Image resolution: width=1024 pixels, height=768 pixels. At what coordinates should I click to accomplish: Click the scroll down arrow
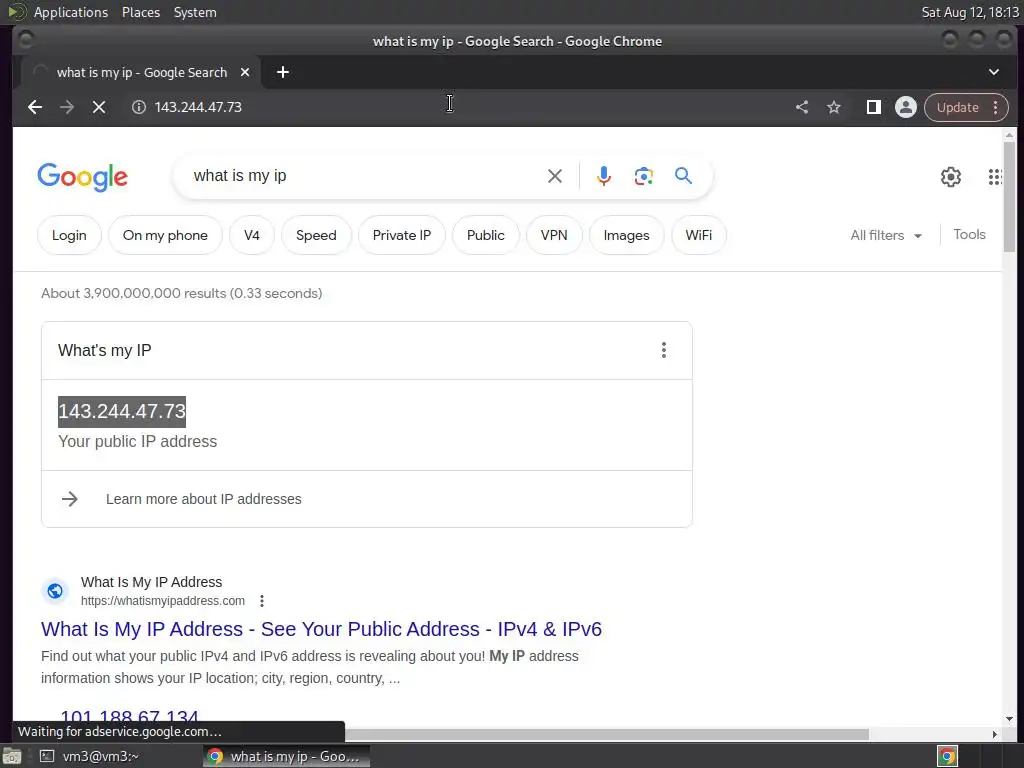tap(1009, 718)
